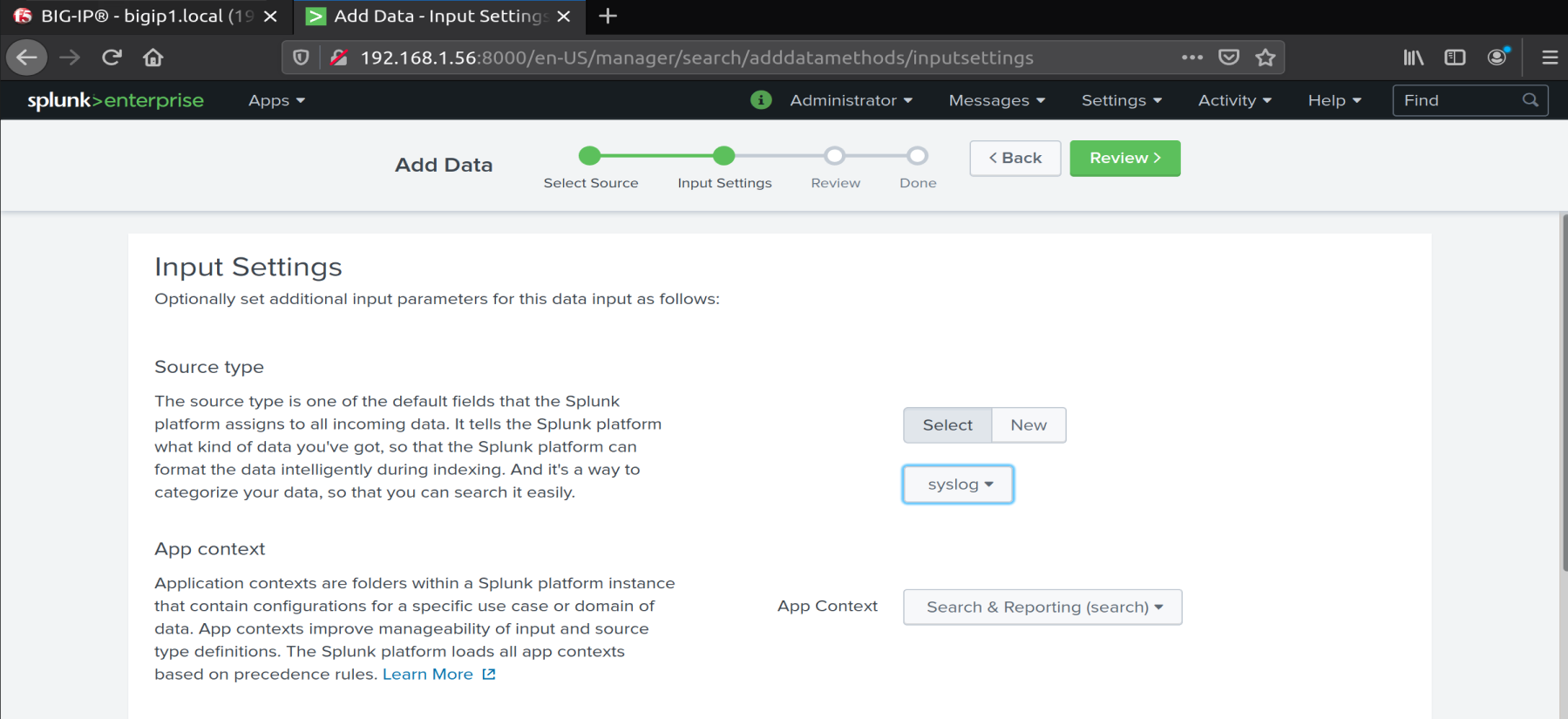Show insecure connection lock icon info
1568x719 pixels.
point(339,58)
